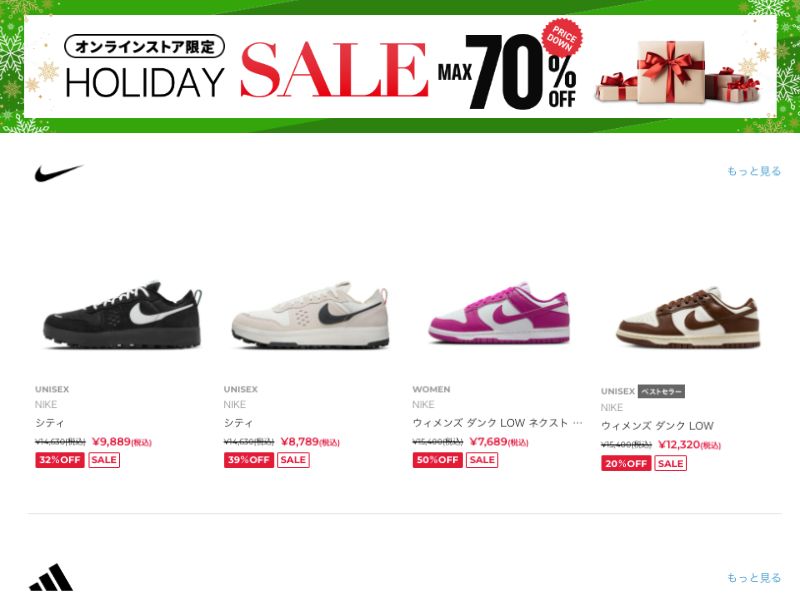Screen dimensions: 800x600
Task: Open ウィメンズ ダンク LOW ネクスト product title
Action: (x=497, y=423)
